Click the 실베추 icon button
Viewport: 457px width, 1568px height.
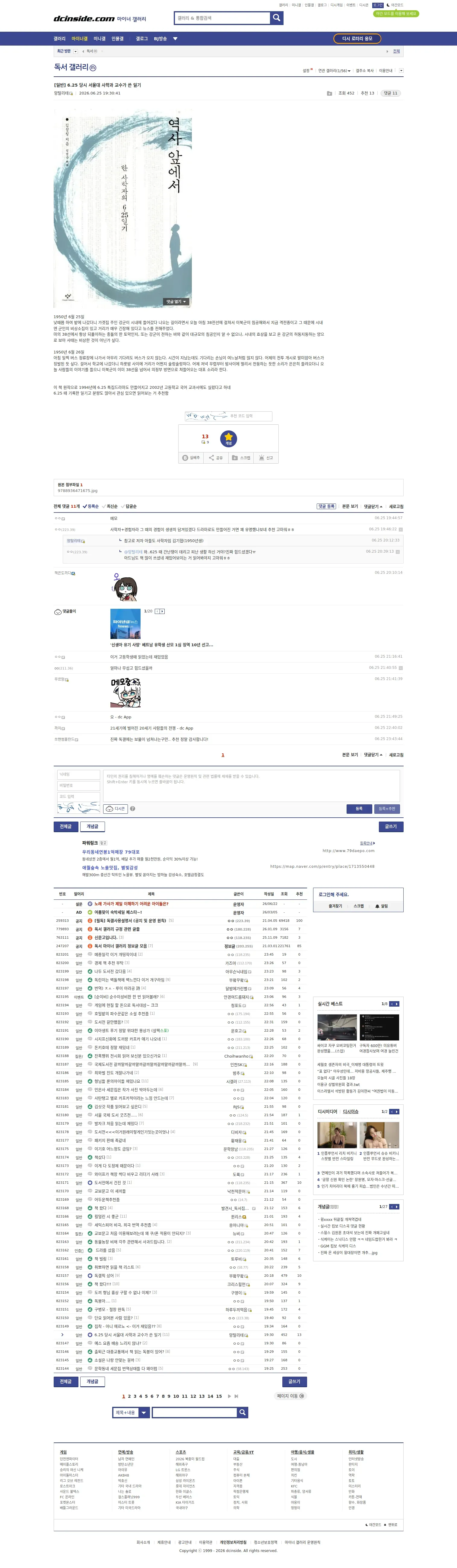click(191, 458)
